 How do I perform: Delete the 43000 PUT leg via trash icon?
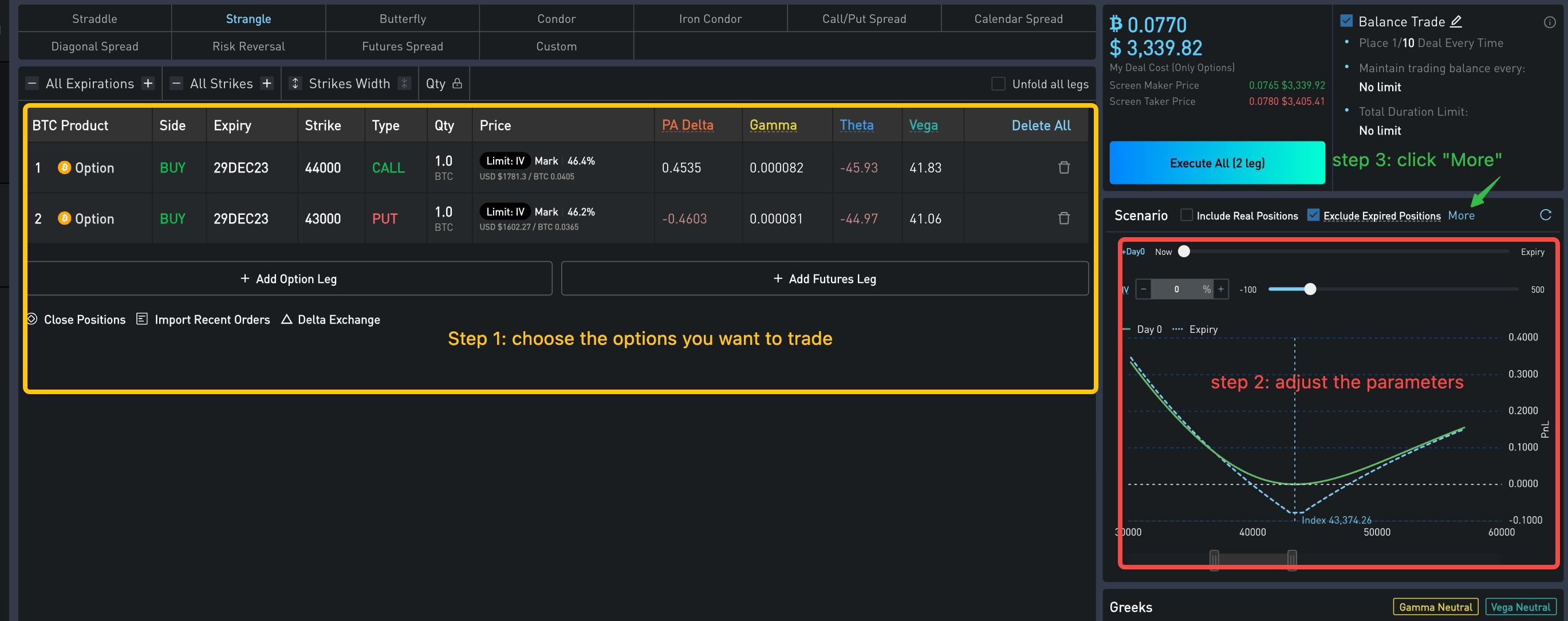point(1063,218)
